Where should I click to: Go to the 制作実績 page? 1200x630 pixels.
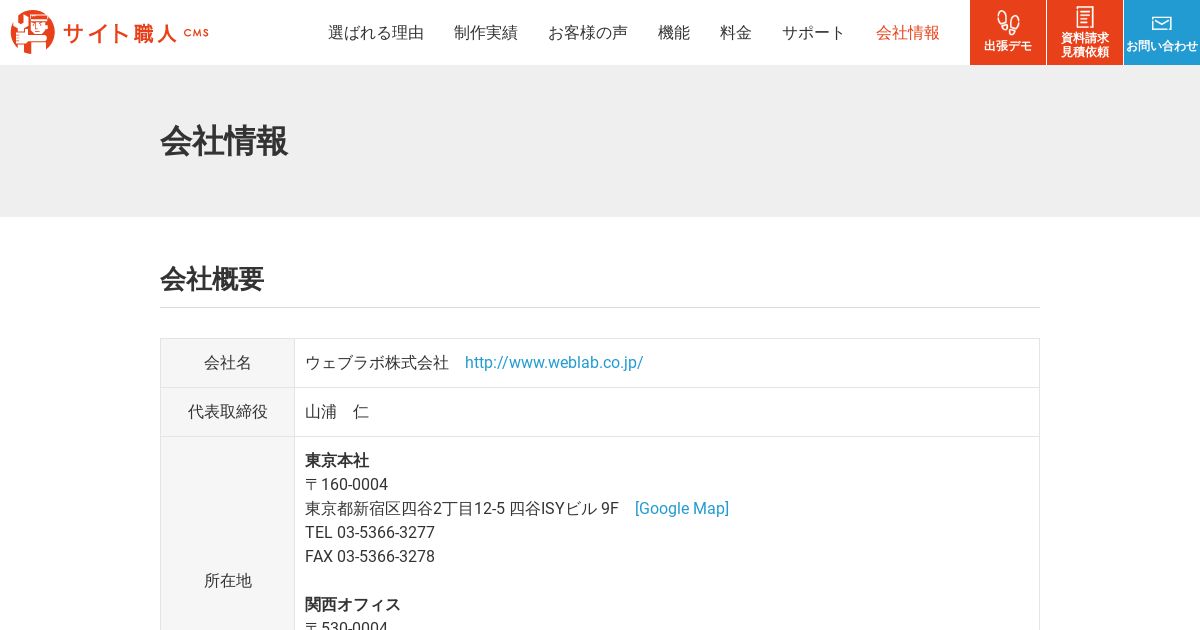[486, 33]
